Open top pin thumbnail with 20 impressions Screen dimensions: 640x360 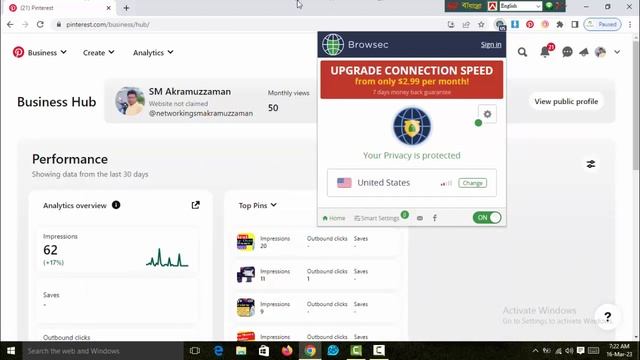246,242
